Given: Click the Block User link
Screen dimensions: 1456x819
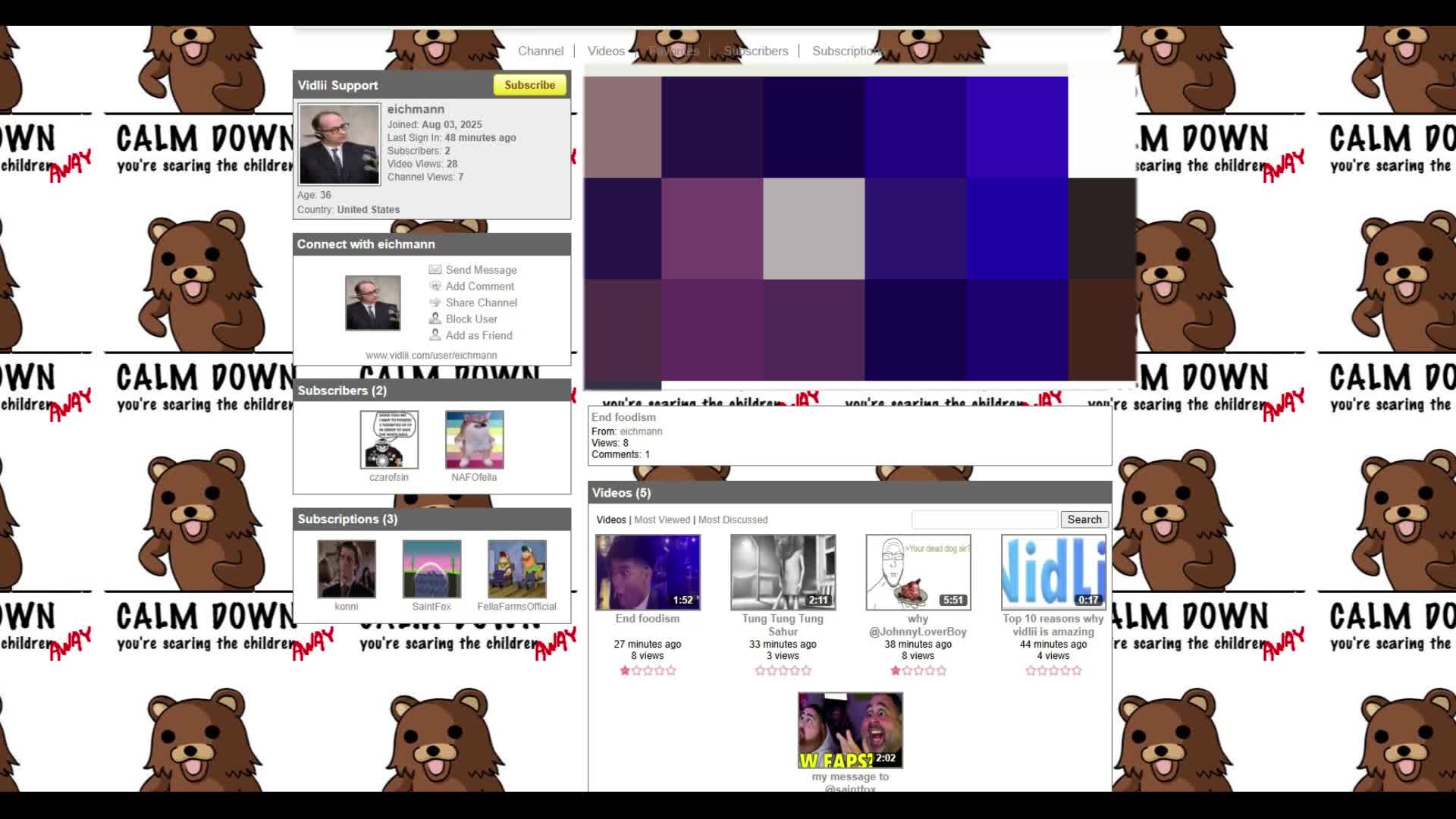Looking at the screenshot, I should point(472,319).
